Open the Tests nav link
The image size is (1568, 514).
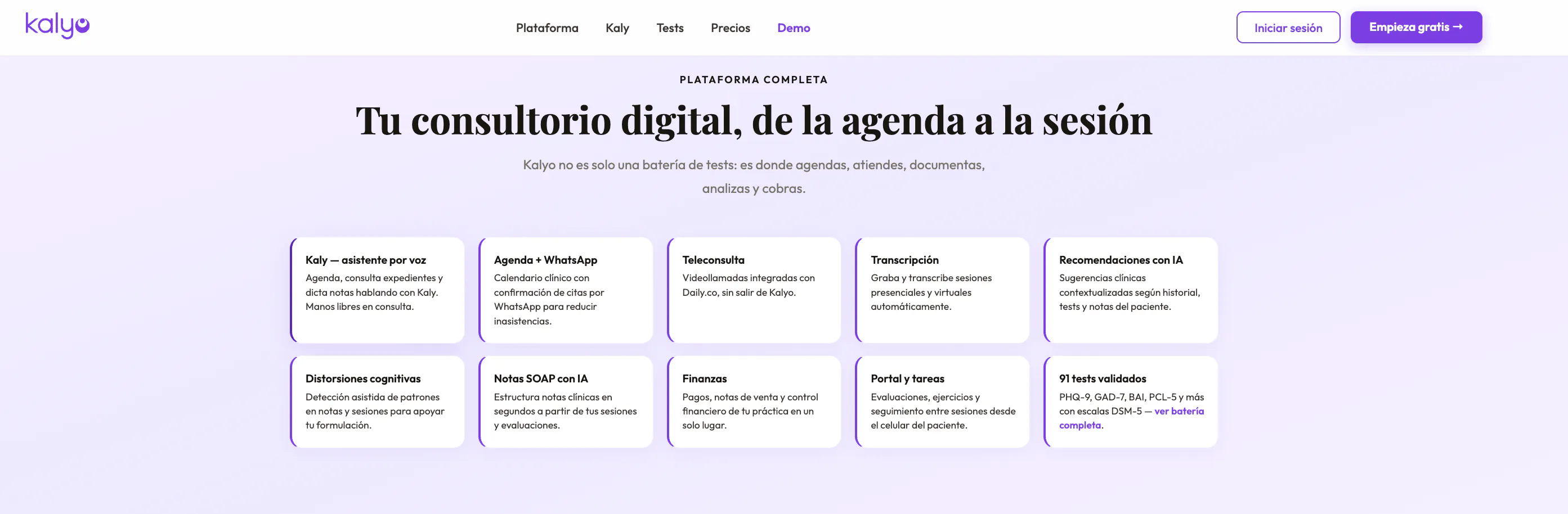coord(670,28)
